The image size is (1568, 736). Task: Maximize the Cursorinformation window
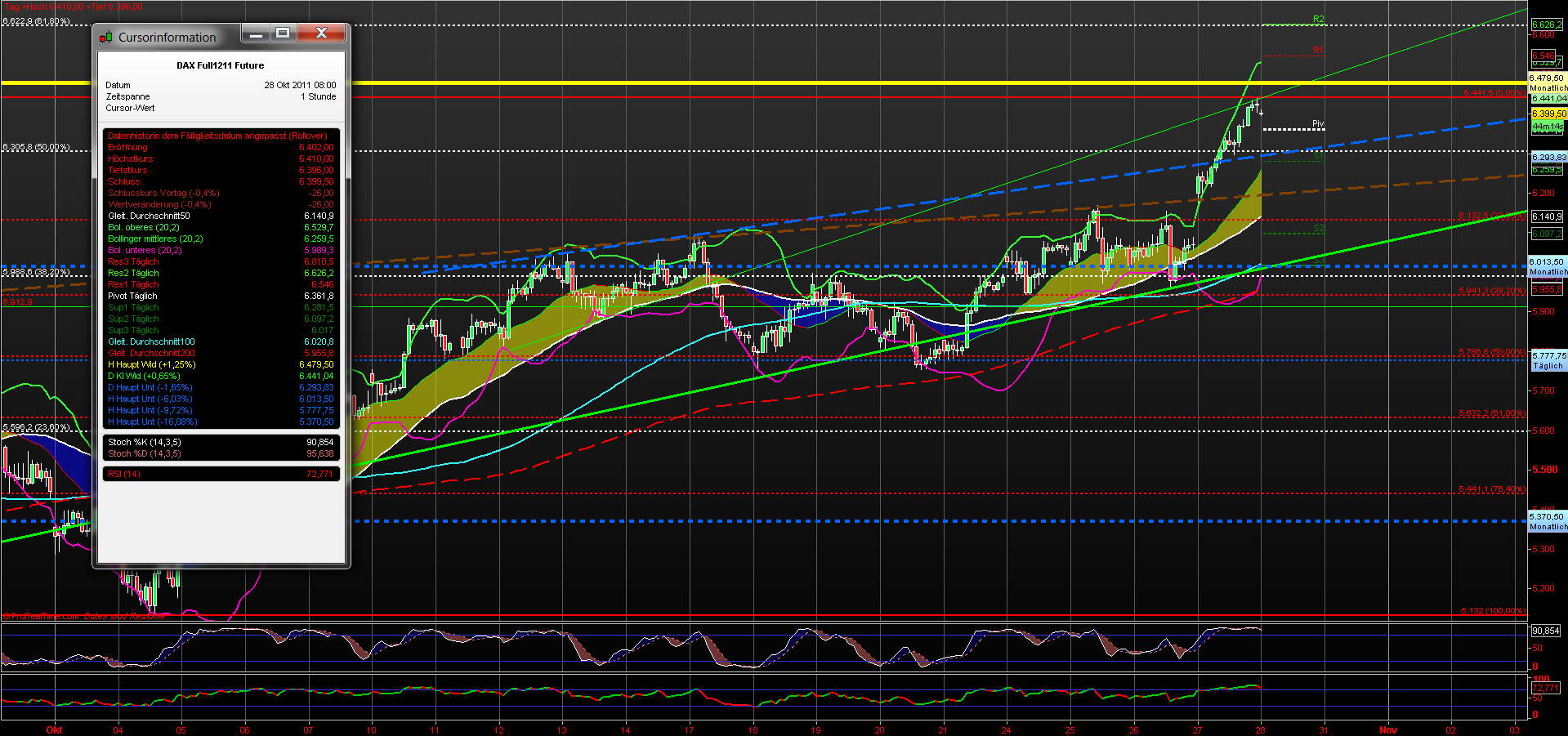(x=283, y=33)
